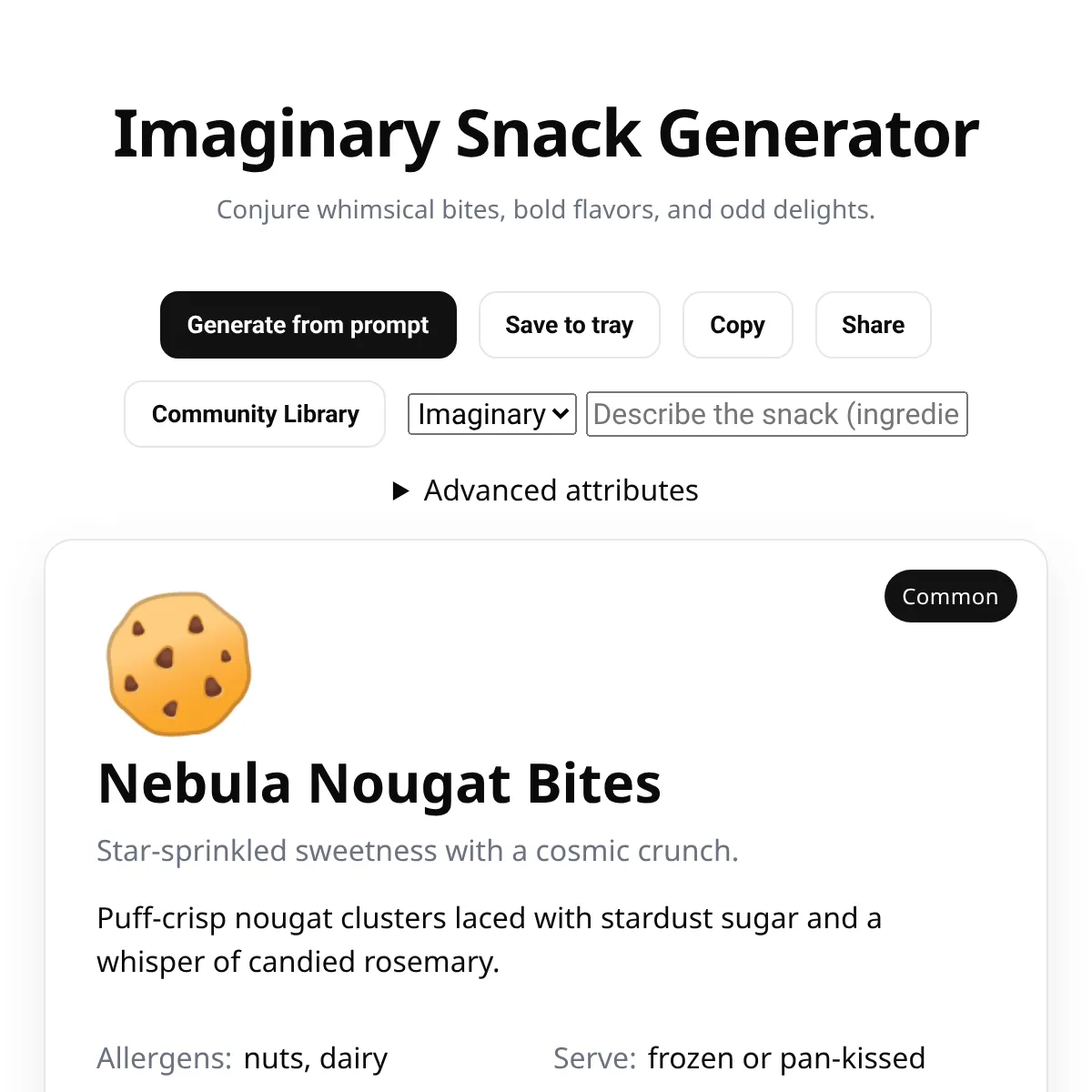
Task: Focus the Describe the snack field
Action: click(777, 414)
